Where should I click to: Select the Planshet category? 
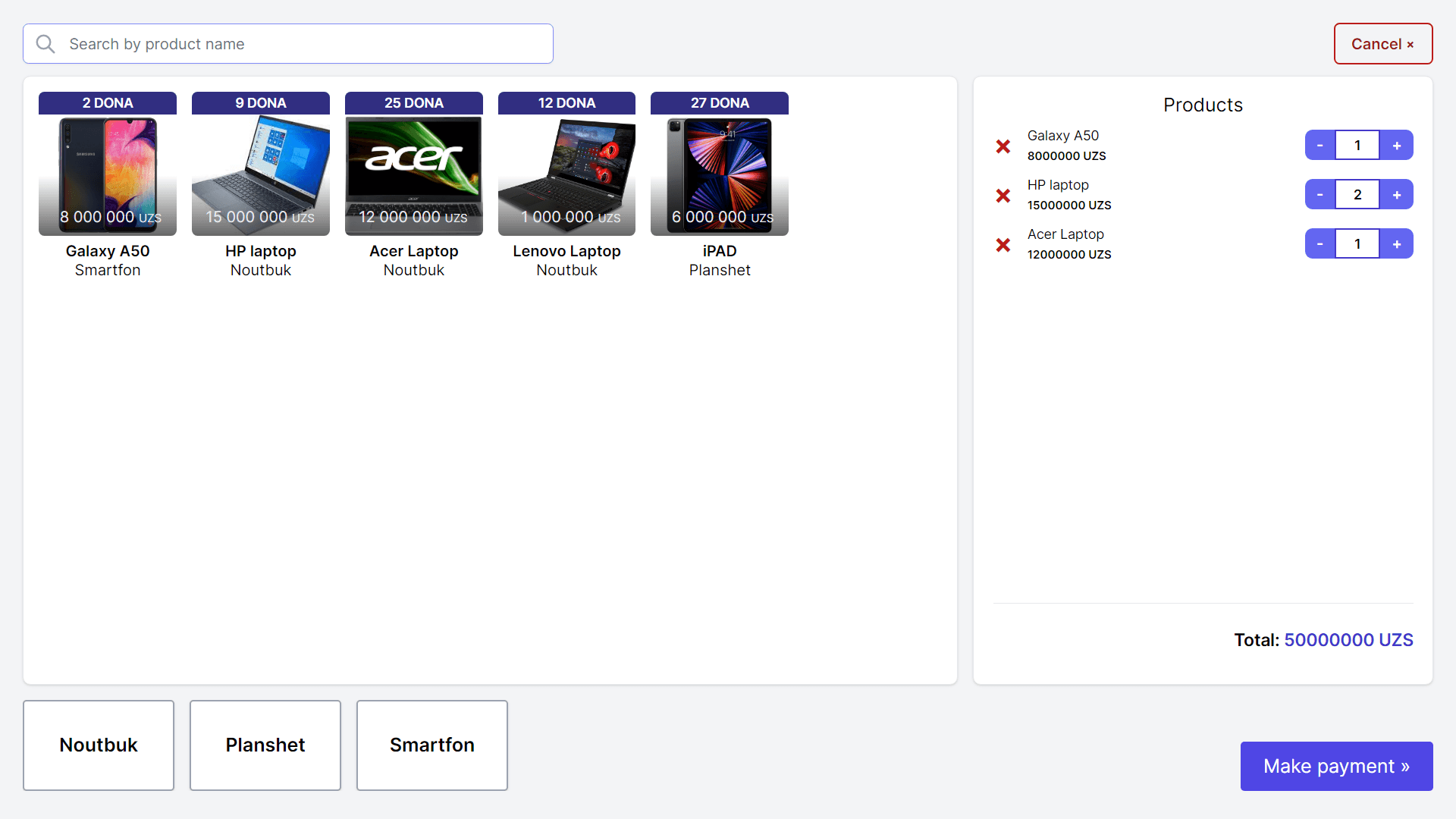click(x=265, y=745)
